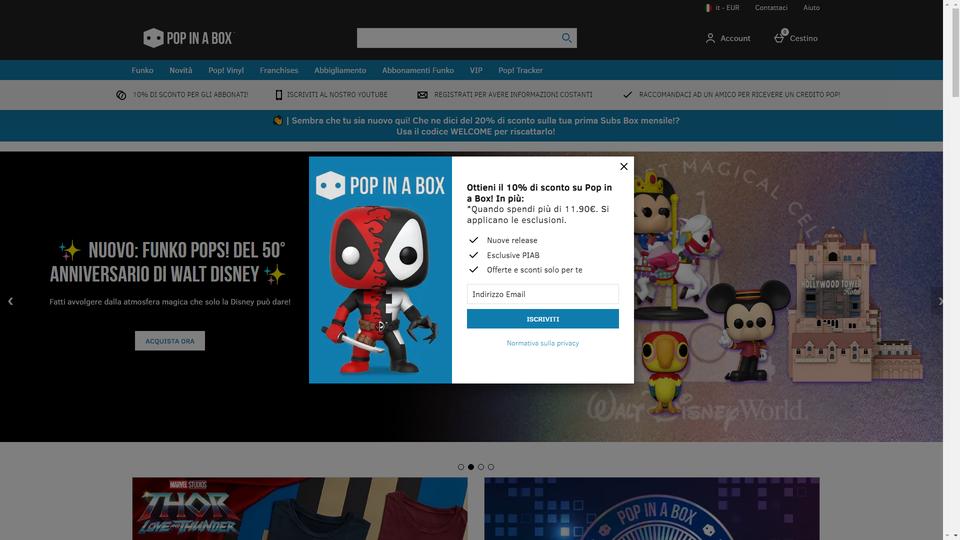The image size is (960, 540).
Task: Open the Franchises menu
Action: point(279,70)
